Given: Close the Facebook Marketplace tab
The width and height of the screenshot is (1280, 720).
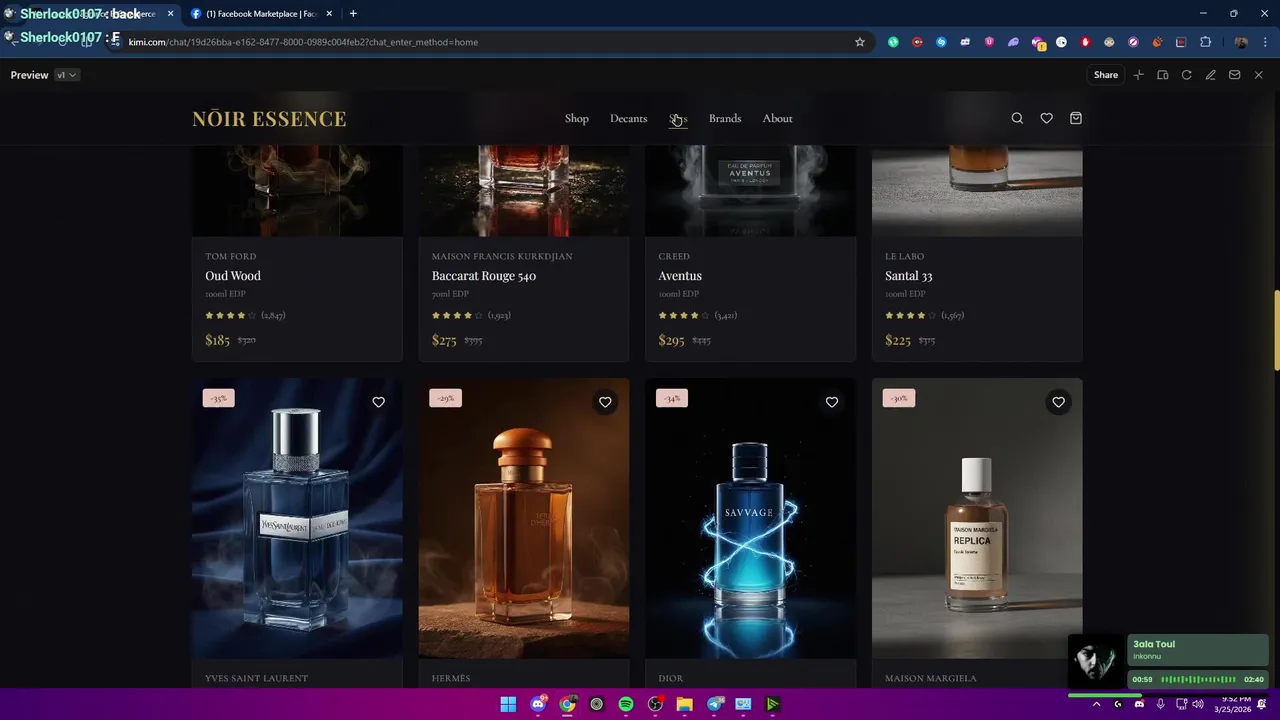Looking at the screenshot, I should pyautogui.click(x=329, y=14).
